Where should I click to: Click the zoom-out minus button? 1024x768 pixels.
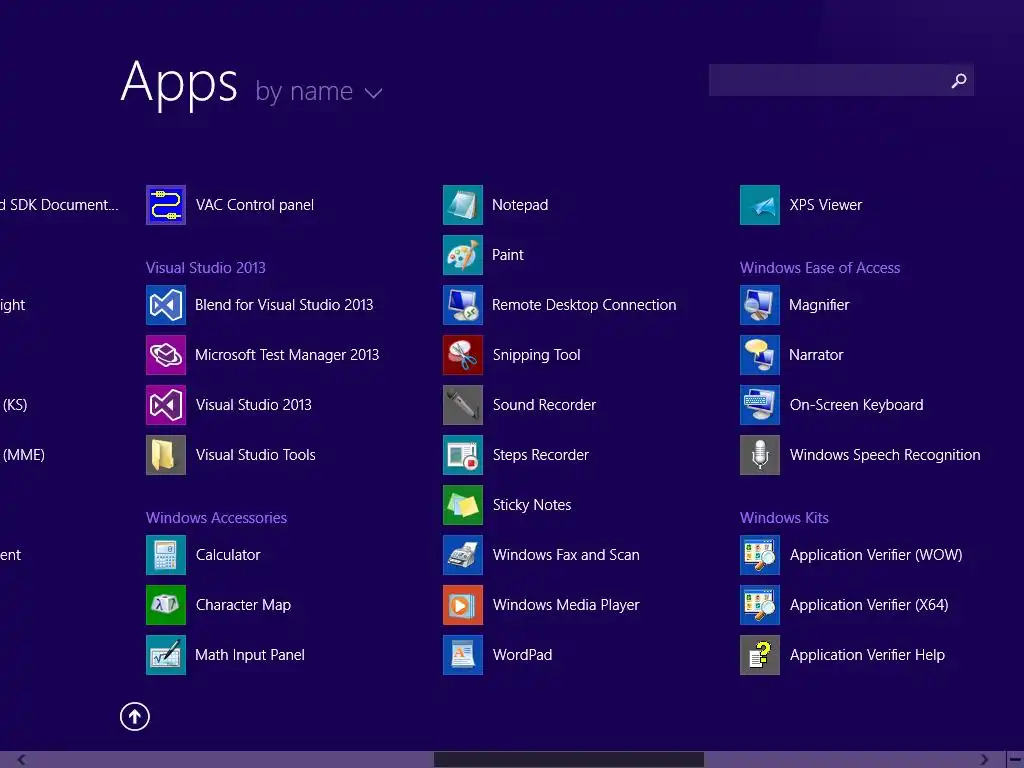coord(1016,760)
